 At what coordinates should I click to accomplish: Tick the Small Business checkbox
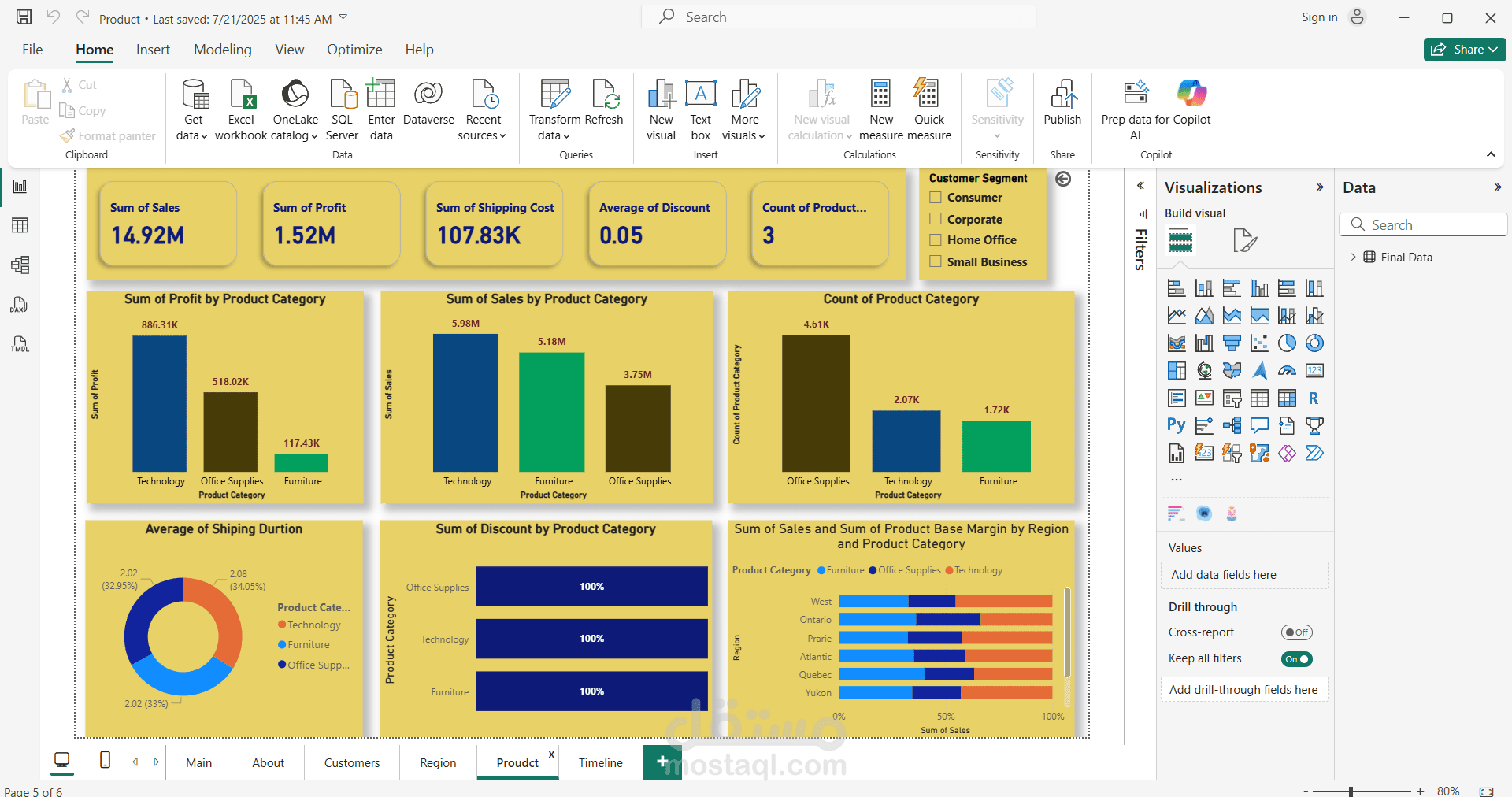(936, 261)
